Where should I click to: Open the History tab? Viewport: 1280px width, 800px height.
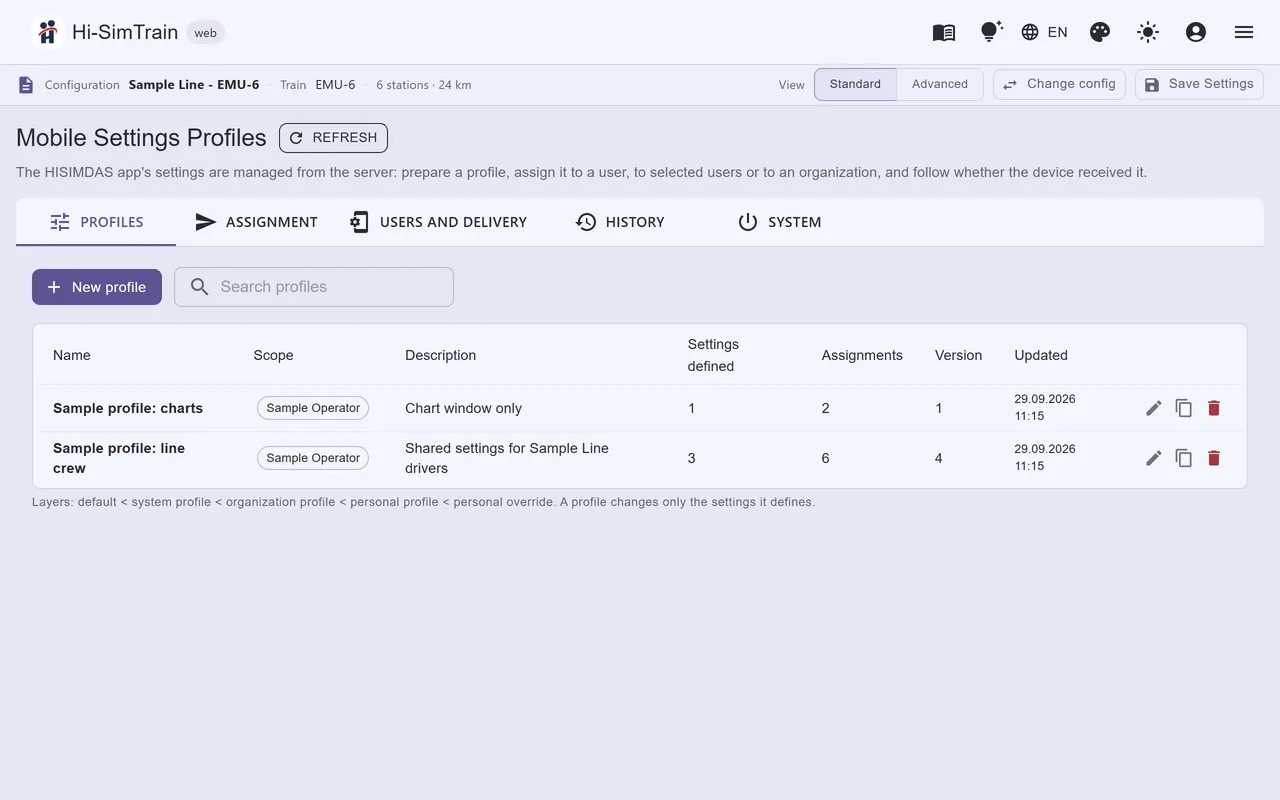pos(620,222)
